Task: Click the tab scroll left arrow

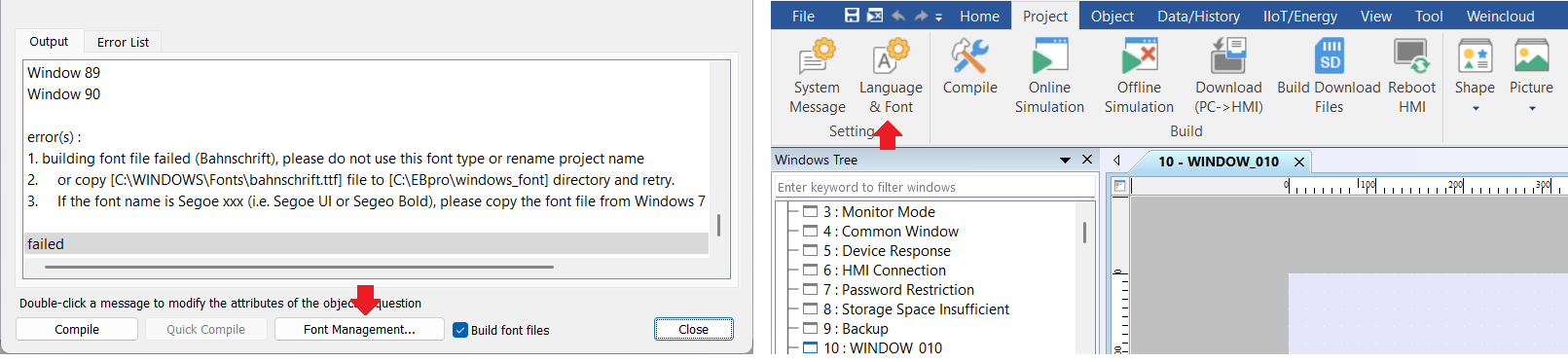Action: point(1116,161)
